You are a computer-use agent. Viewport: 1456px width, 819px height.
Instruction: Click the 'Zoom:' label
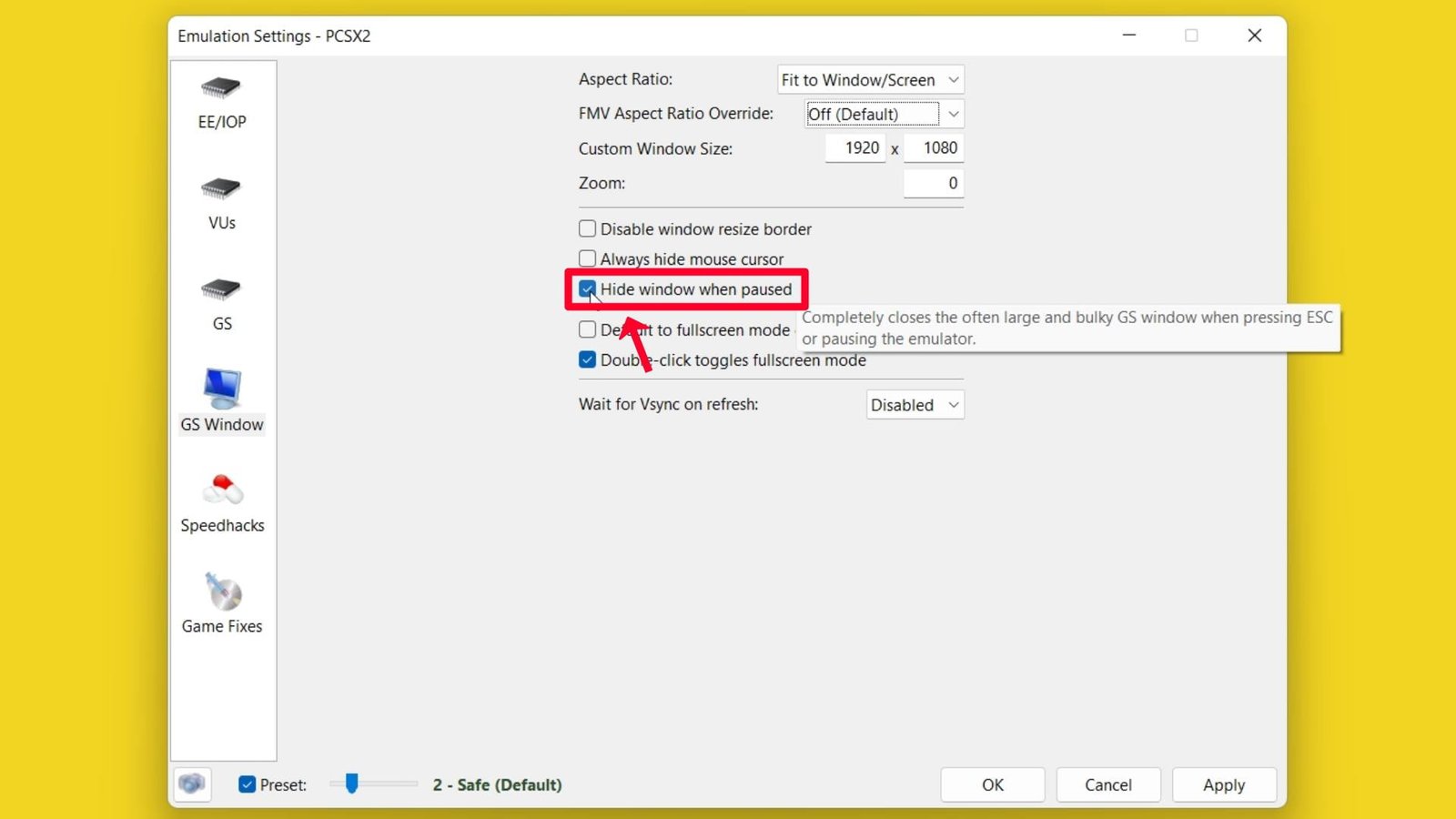click(x=602, y=183)
